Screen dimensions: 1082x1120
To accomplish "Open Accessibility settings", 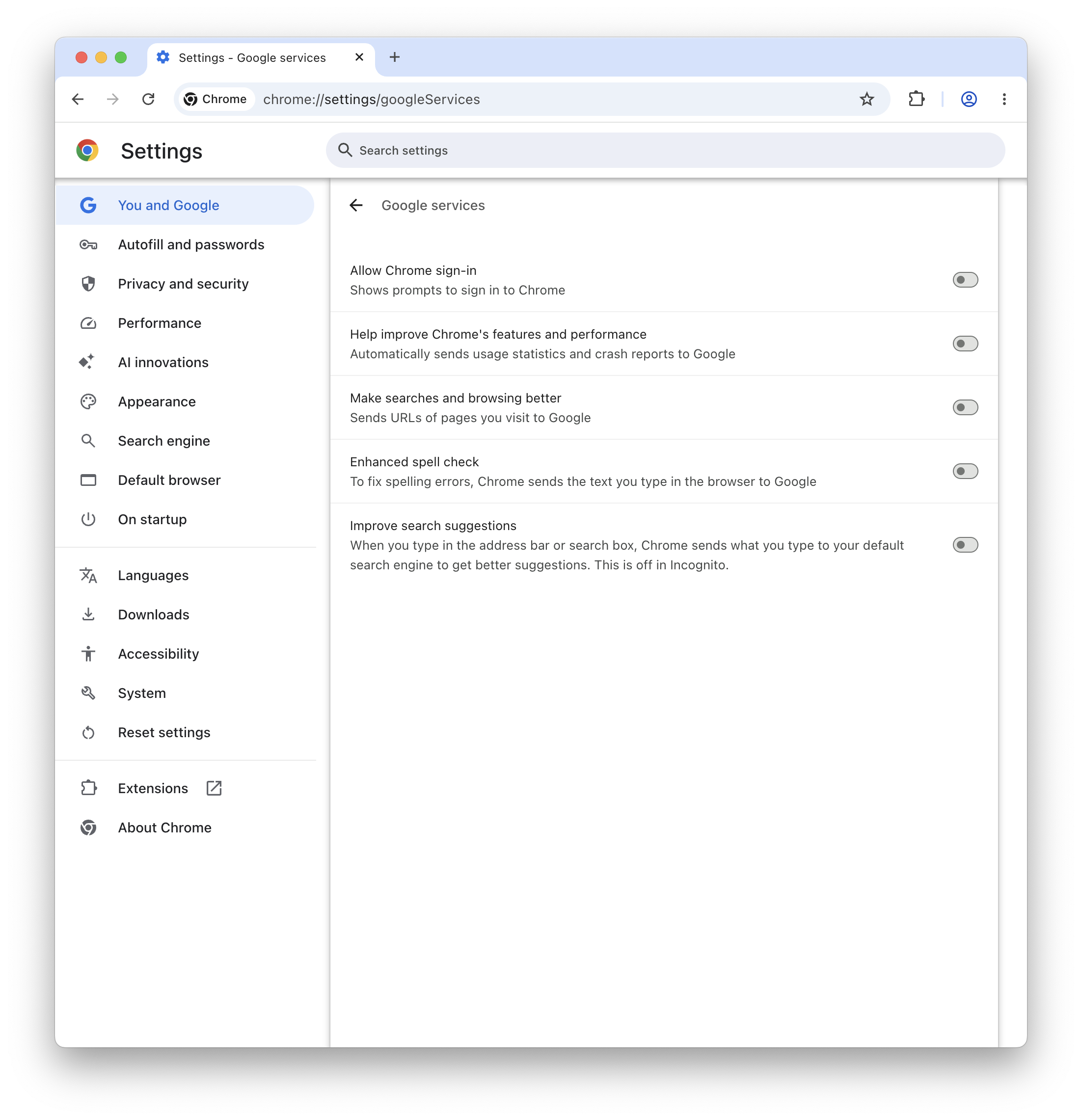I will 185,654.
